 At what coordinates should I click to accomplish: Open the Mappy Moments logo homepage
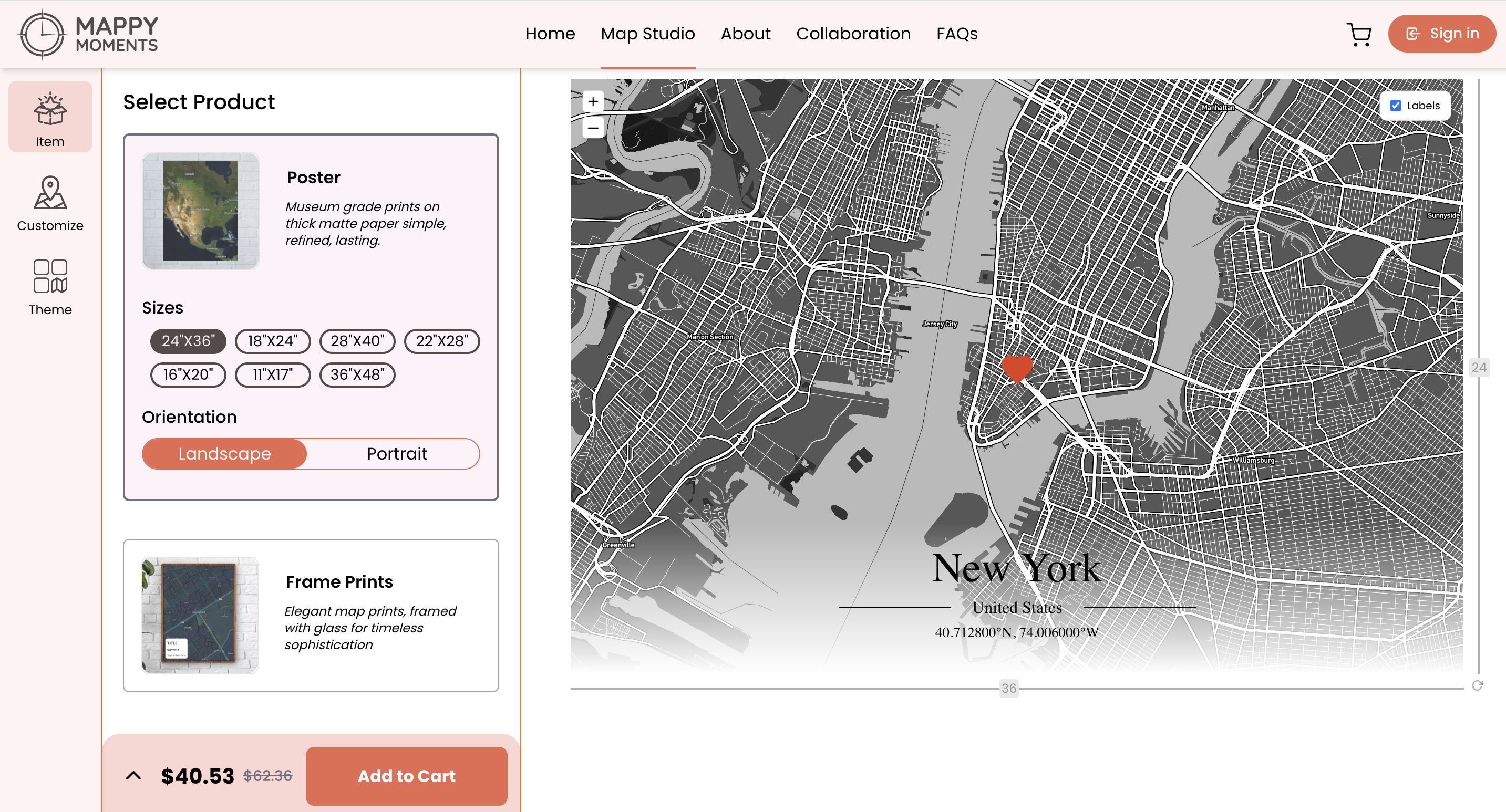88,34
